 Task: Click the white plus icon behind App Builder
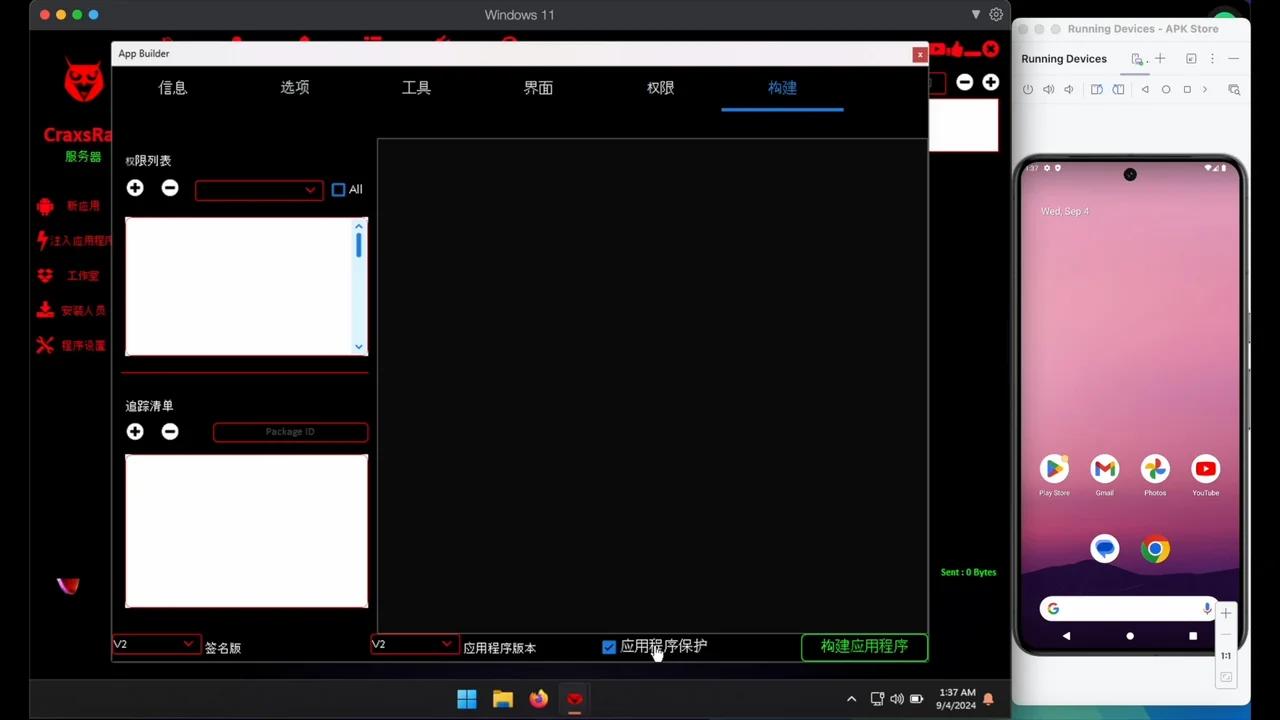pos(990,82)
